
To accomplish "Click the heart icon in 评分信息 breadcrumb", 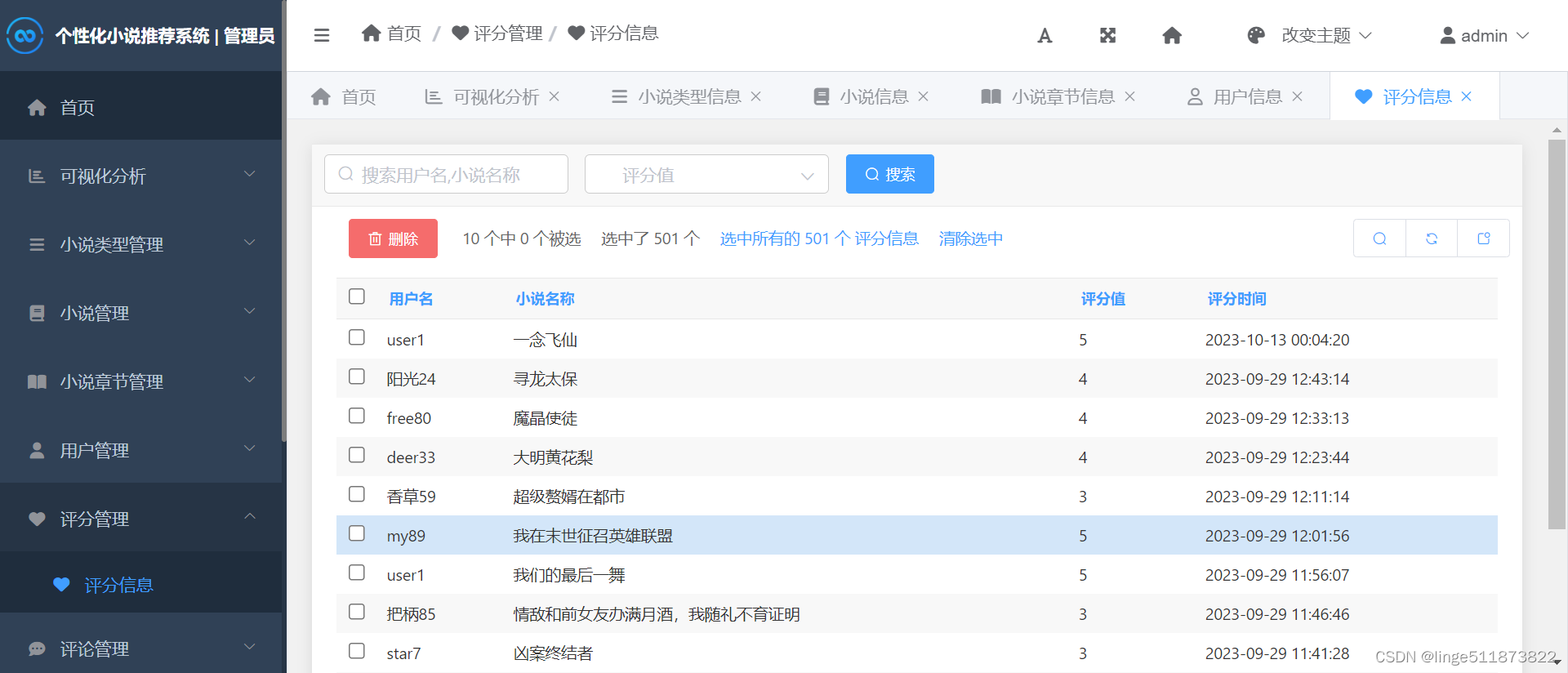I will click(576, 33).
